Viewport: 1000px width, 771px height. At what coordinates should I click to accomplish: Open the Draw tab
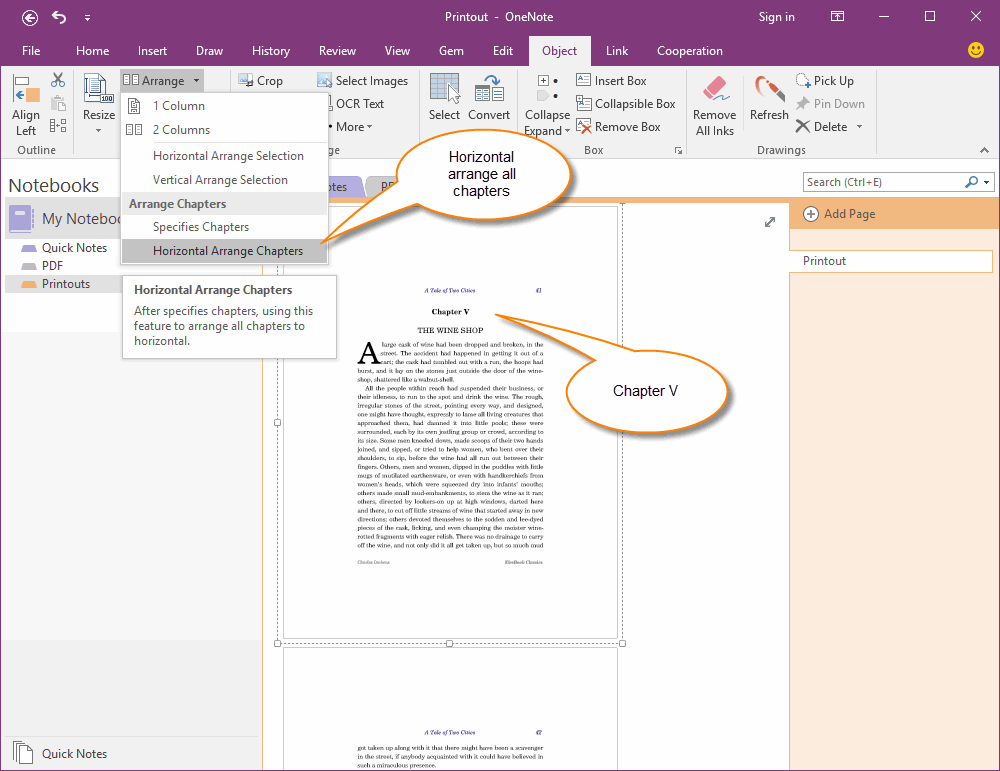pos(209,51)
